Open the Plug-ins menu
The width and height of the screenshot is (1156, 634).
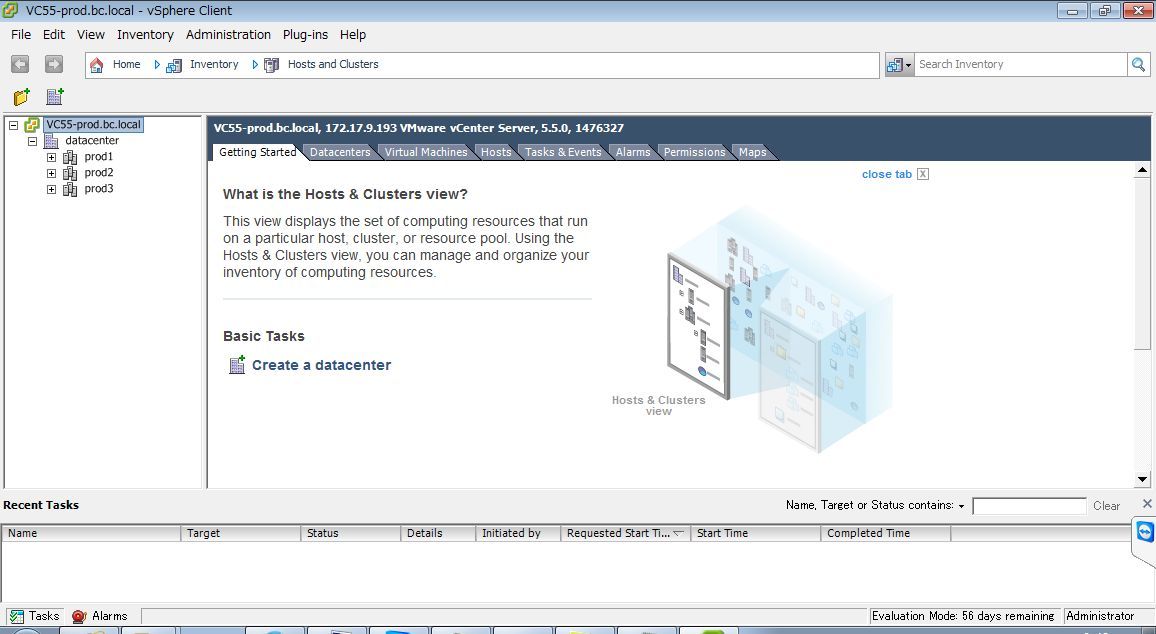click(x=305, y=35)
